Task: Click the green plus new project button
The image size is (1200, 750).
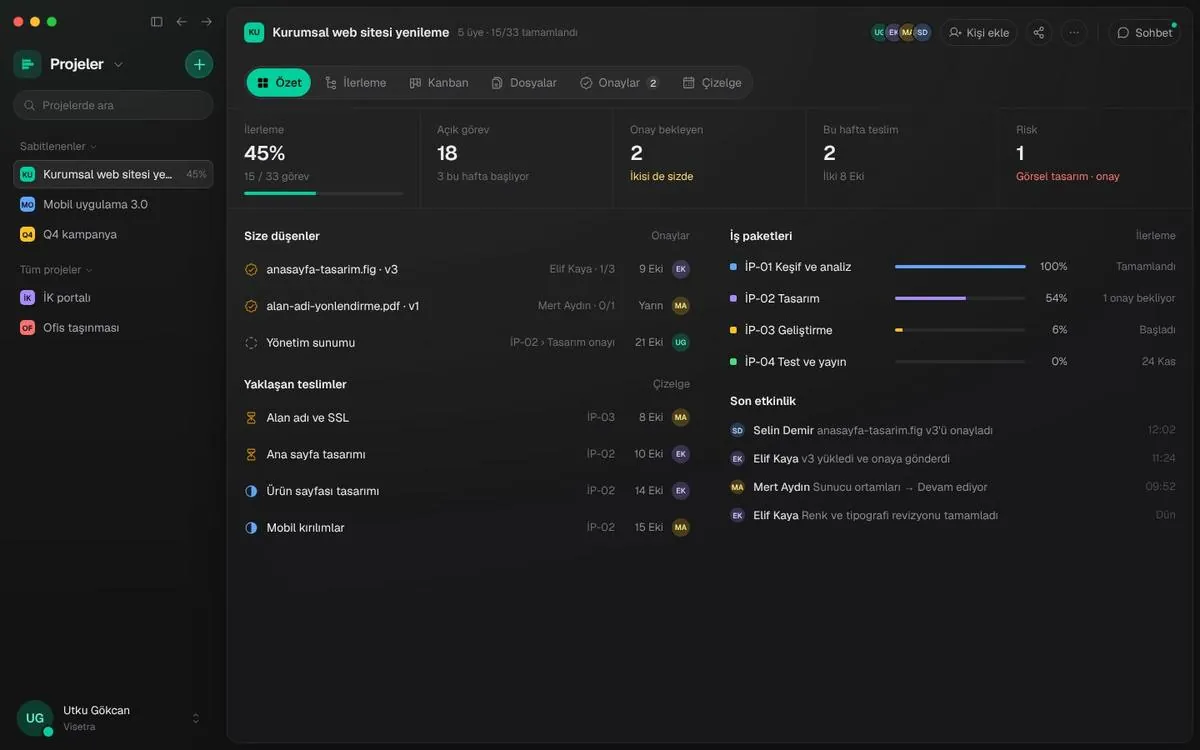Action: pos(199,64)
